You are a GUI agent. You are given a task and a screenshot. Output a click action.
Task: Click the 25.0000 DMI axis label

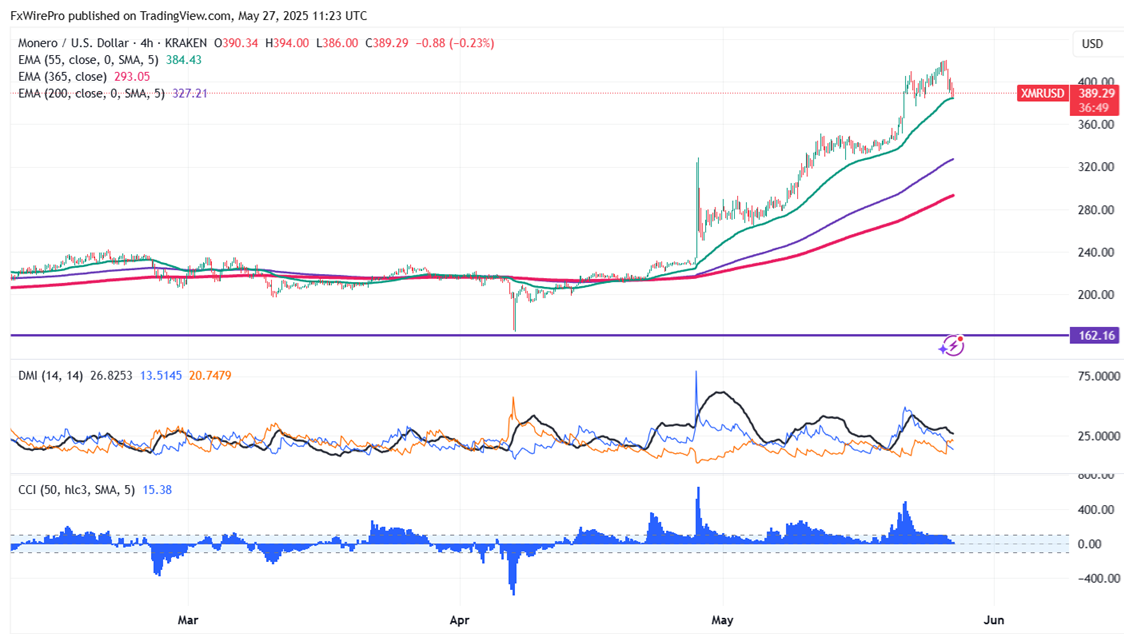click(x=1099, y=435)
